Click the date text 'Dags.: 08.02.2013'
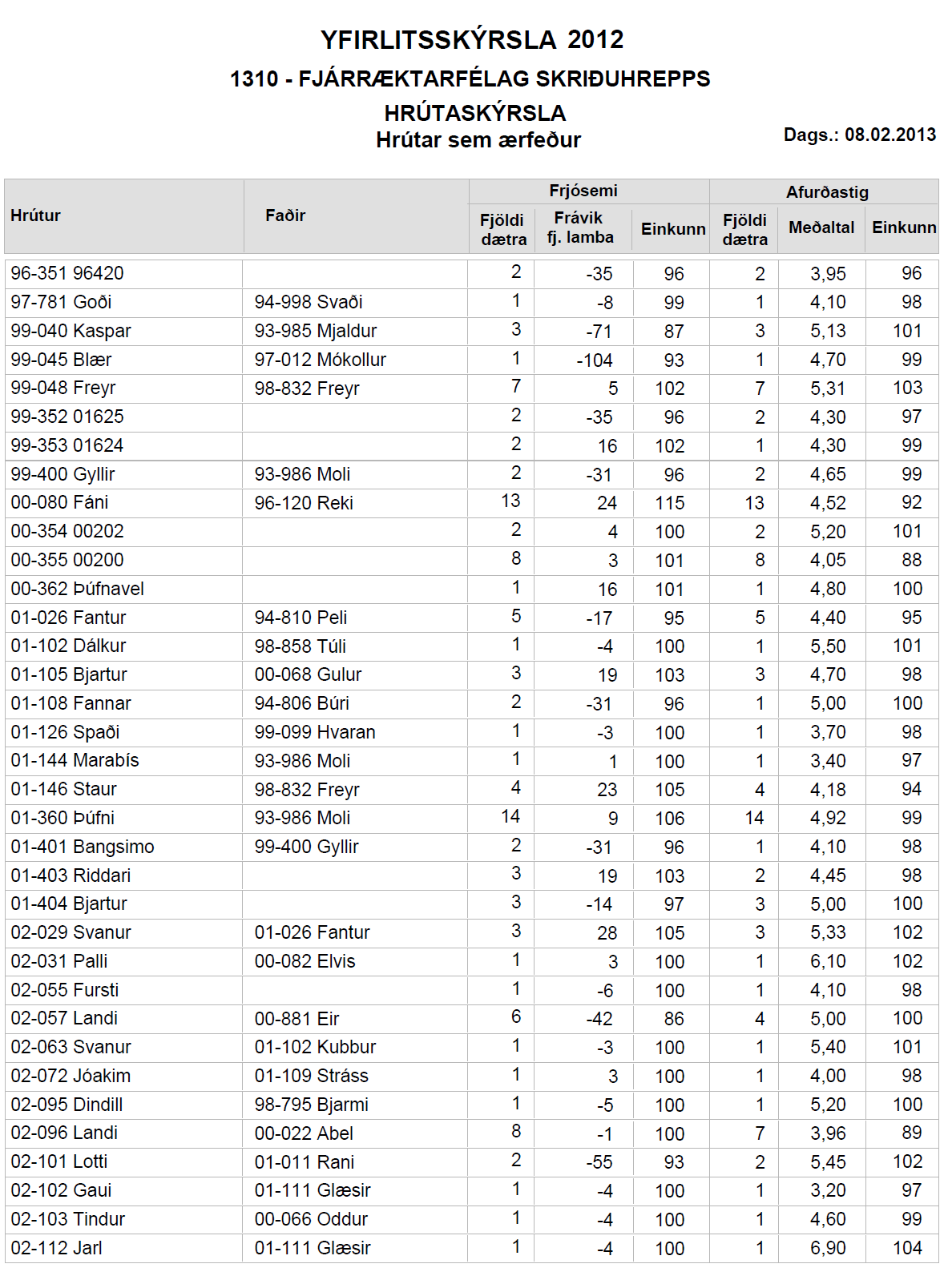944x1288 pixels. (859, 135)
